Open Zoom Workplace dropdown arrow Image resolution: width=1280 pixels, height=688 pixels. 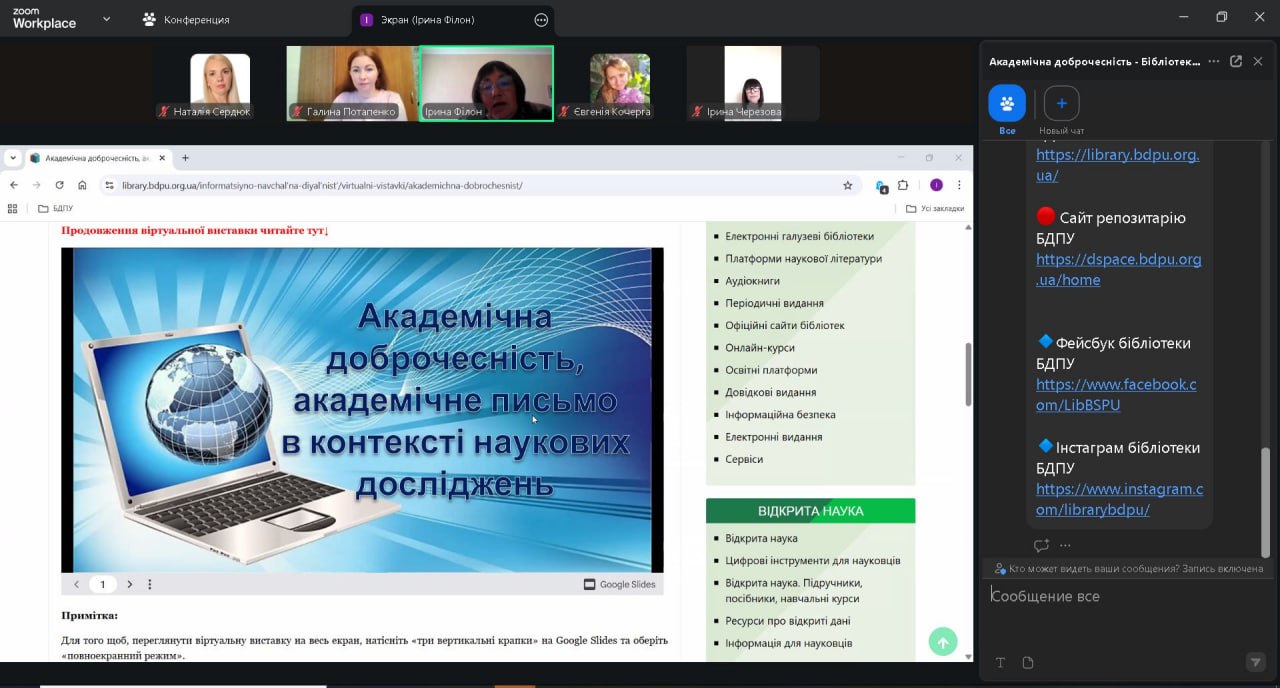coord(106,19)
